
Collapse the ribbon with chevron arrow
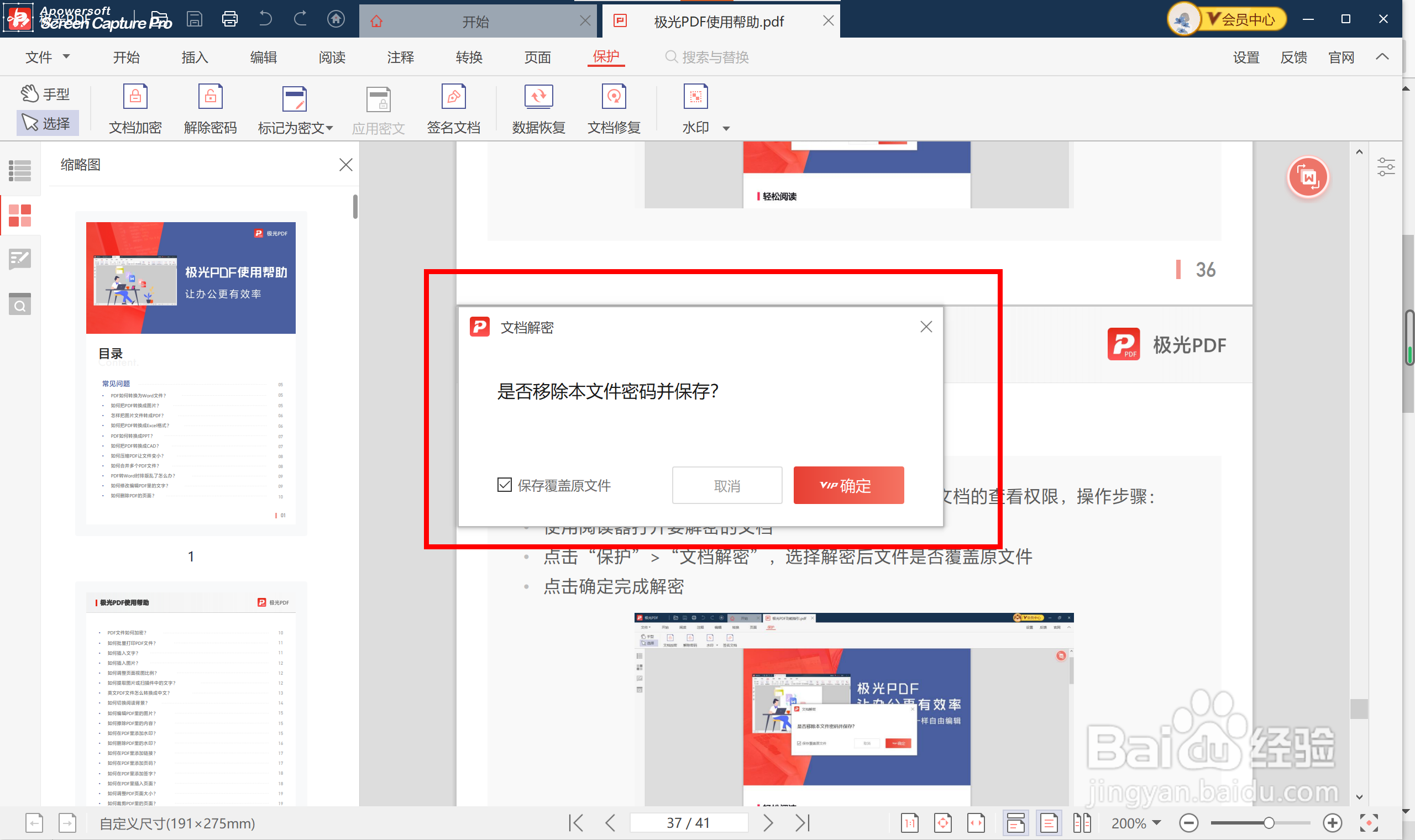pos(1382,56)
